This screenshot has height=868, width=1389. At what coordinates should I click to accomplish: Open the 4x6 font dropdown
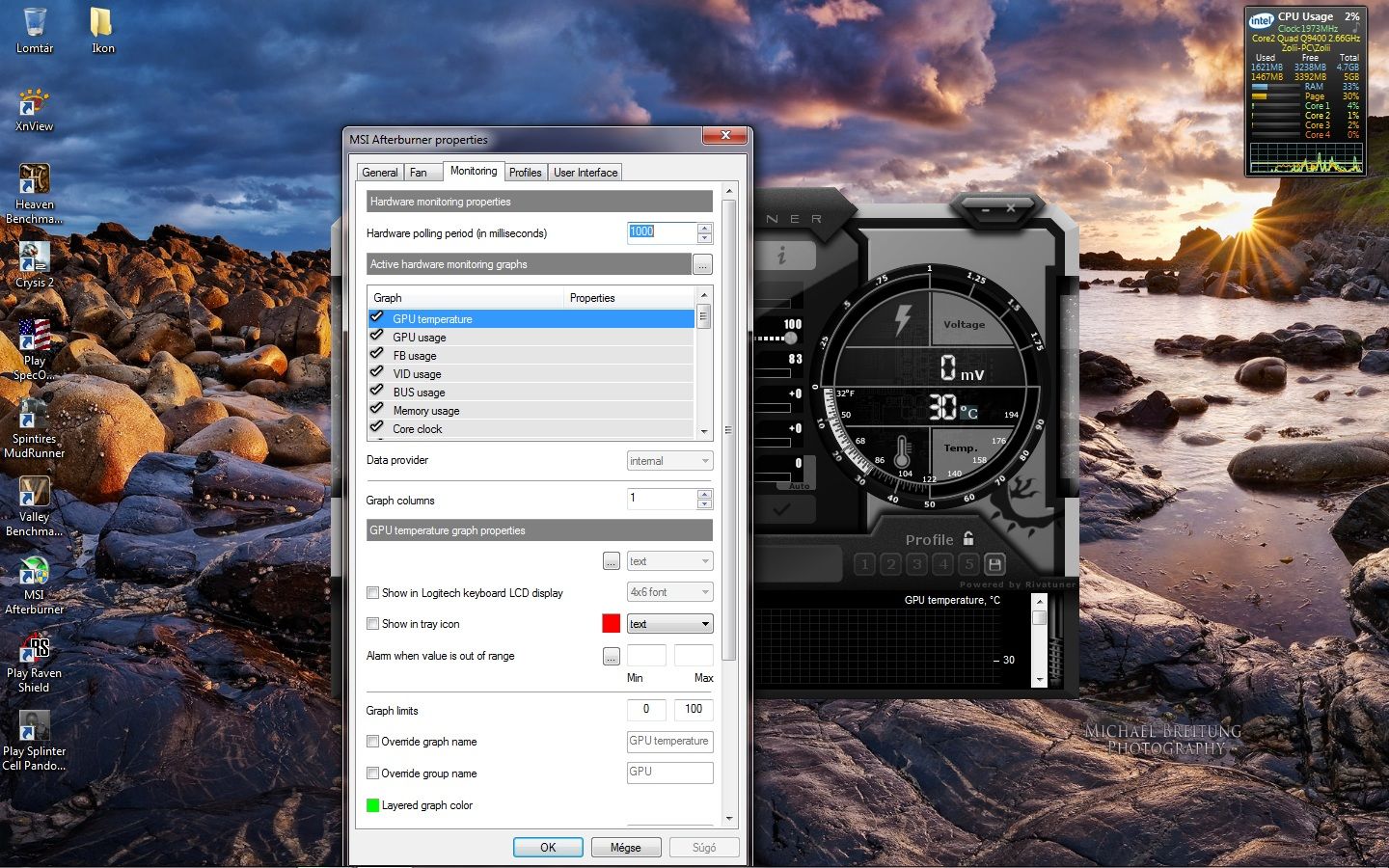(670, 592)
